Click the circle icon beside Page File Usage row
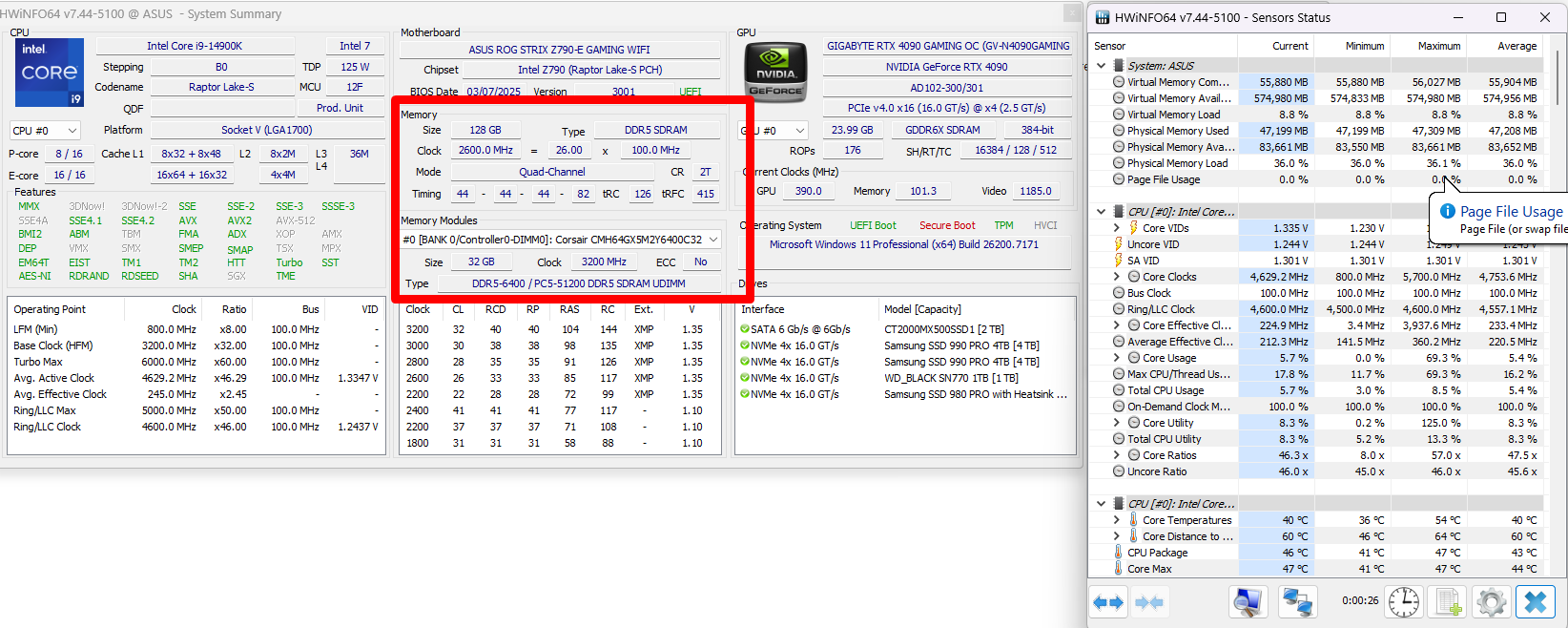 1118,179
